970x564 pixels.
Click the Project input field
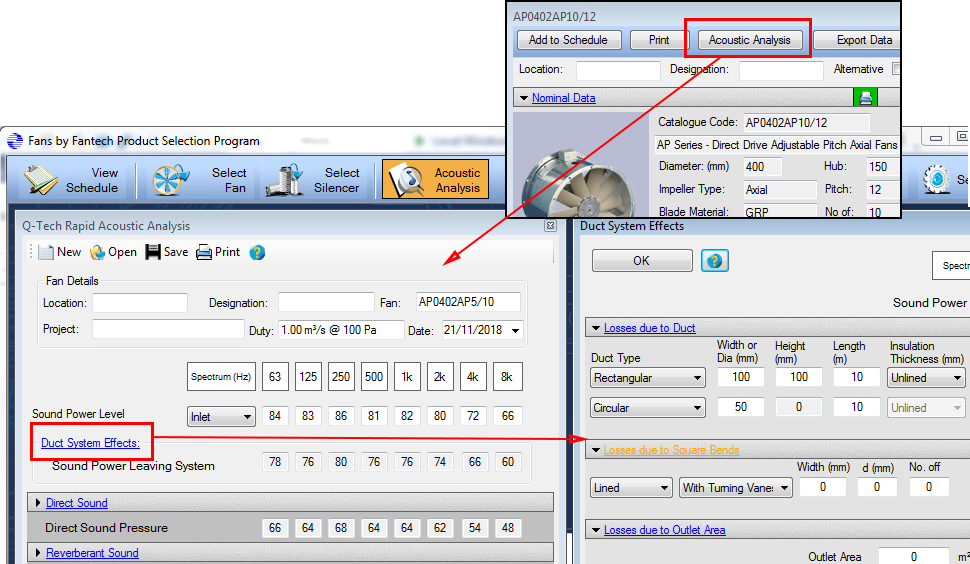(x=168, y=330)
